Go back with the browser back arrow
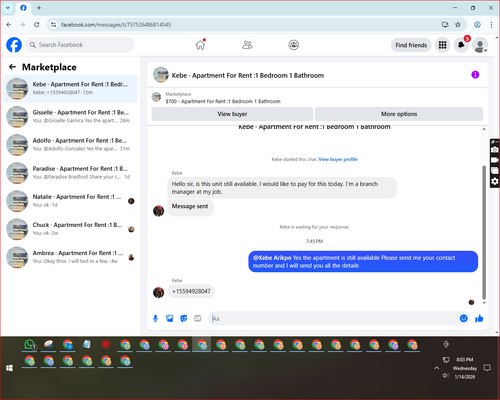500x400 pixels. (9, 25)
